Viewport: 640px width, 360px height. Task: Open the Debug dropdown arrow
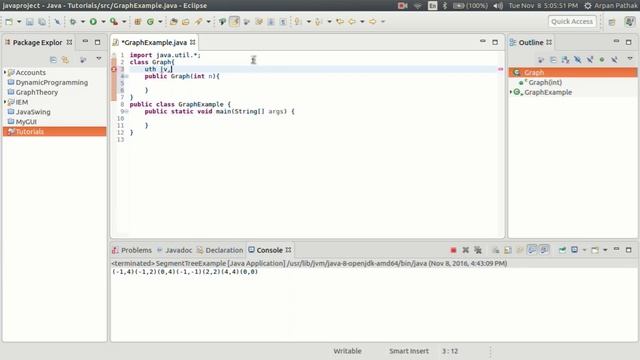pyautogui.click(x=82, y=22)
